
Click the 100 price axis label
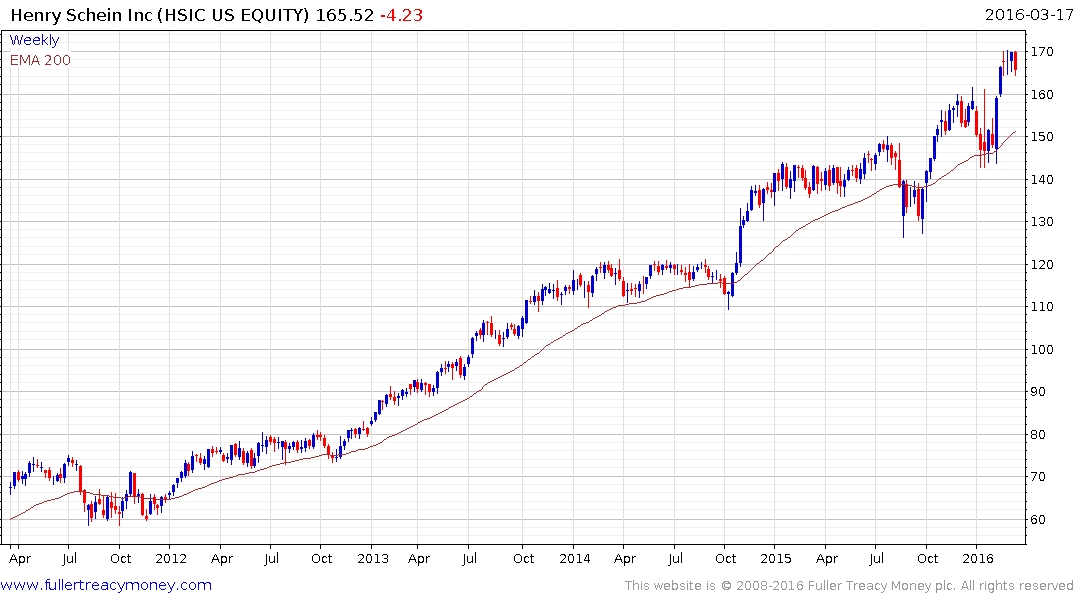click(x=1042, y=349)
